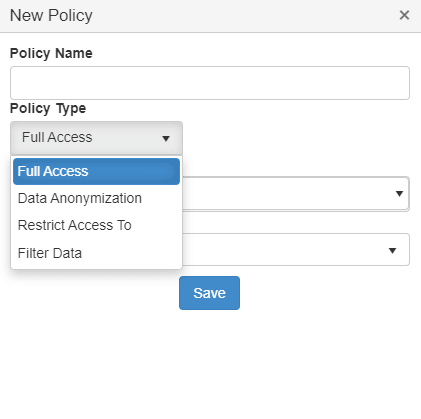421x419 pixels.
Task: Click the Full Access text in the collapsed selector
Action: coord(57,137)
